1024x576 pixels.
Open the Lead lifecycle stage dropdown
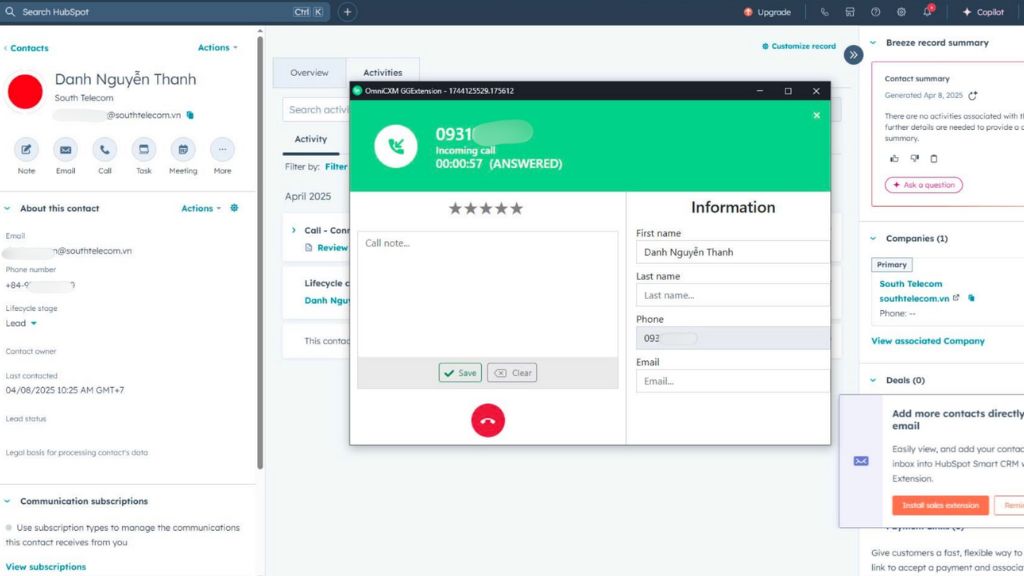tap(22, 323)
